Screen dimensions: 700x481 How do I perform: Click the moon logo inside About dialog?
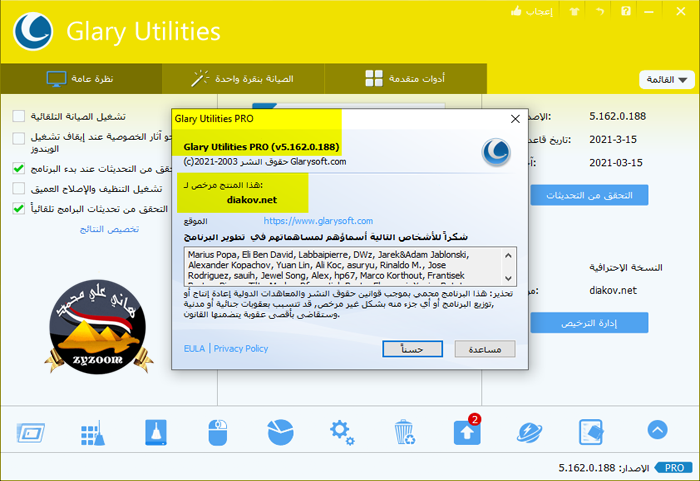[496, 152]
